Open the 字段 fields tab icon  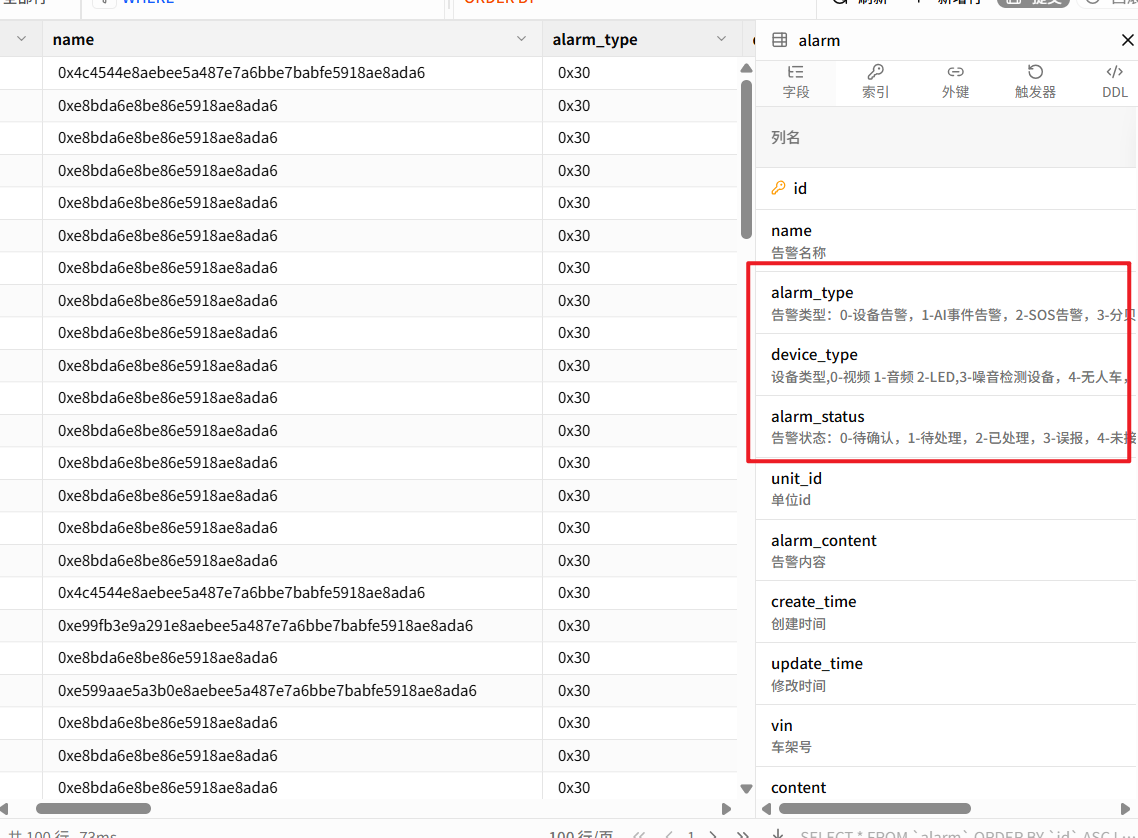(796, 72)
